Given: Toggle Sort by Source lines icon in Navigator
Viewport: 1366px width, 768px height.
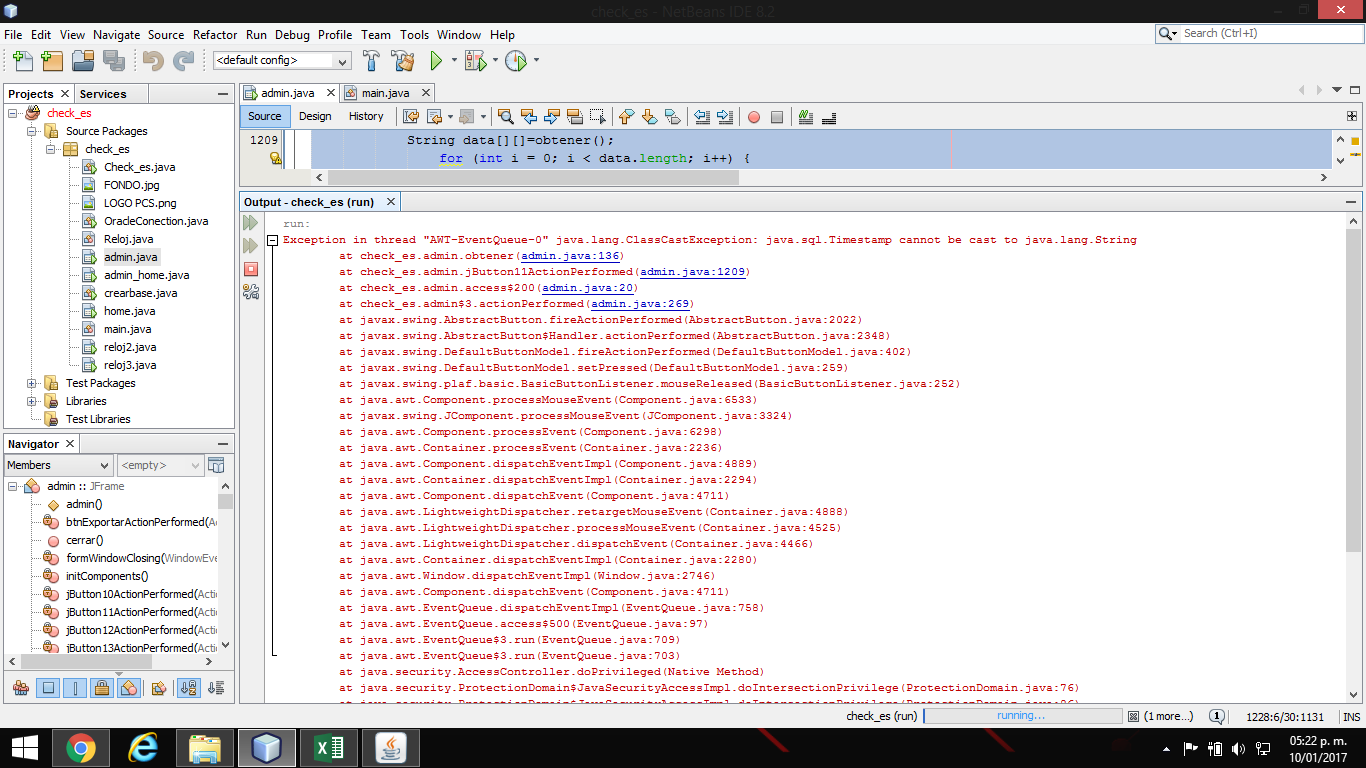Looking at the screenshot, I should pyautogui.click(x=216, y=688).
